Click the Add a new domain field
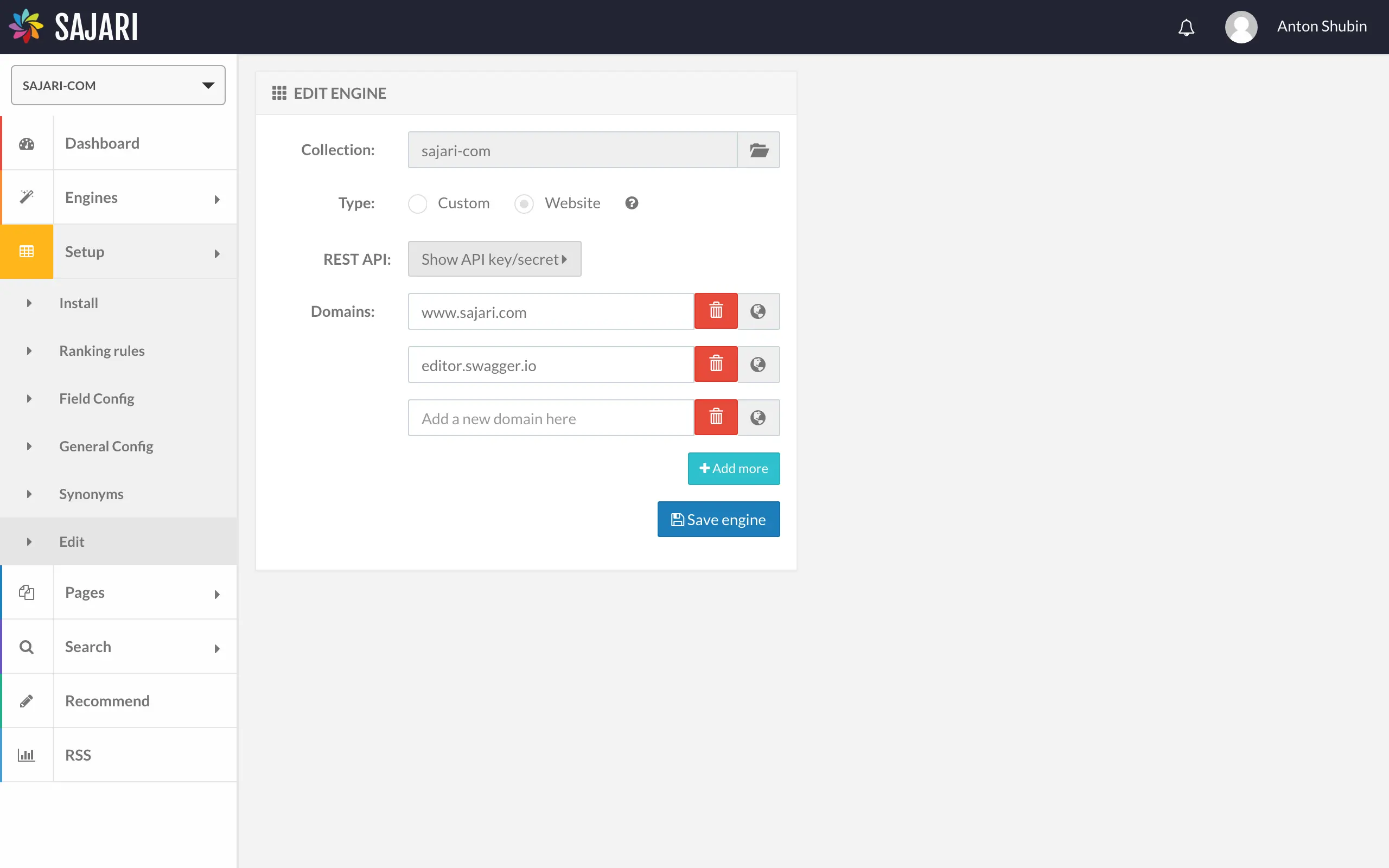 (x=551, y=418)
